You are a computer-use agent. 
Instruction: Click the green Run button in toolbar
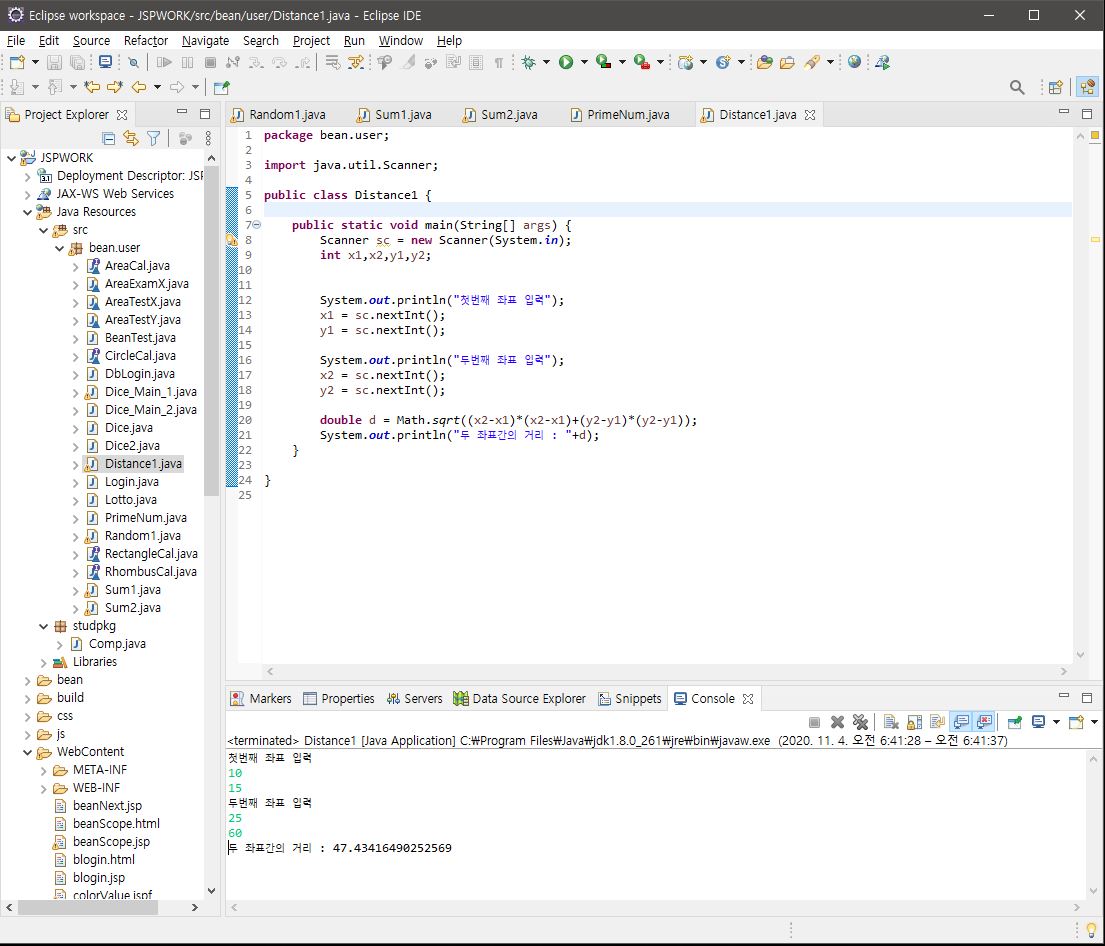coord(566,62)
